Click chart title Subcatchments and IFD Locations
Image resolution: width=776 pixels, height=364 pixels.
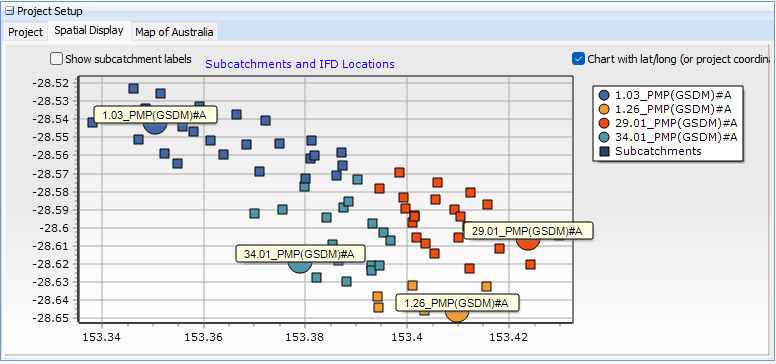[x=300, y=64]
